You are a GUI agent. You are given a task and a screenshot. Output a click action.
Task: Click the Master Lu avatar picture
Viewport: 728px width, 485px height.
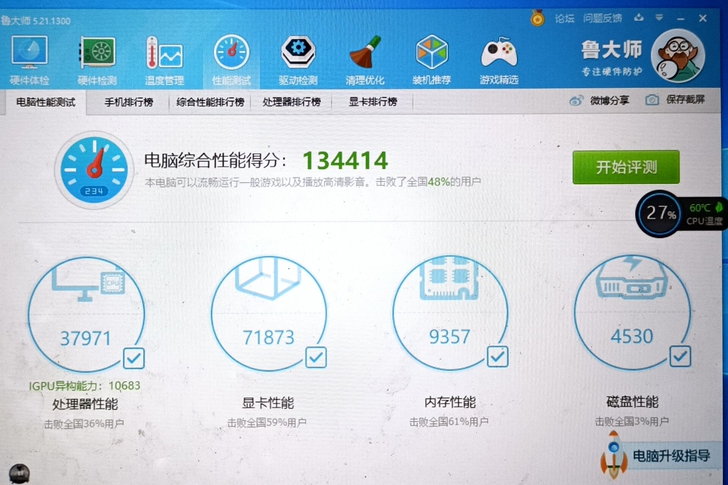tap(677, 56)
